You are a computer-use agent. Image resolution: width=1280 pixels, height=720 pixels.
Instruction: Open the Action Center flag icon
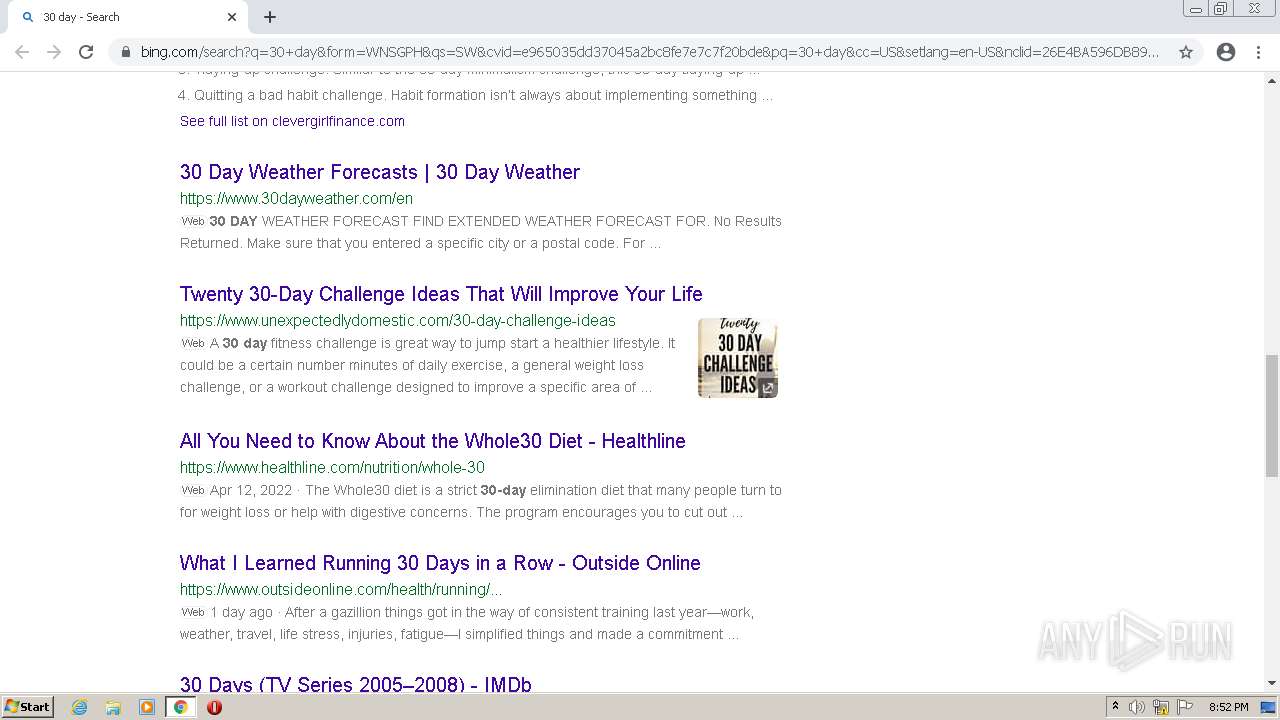(1185, 707)
